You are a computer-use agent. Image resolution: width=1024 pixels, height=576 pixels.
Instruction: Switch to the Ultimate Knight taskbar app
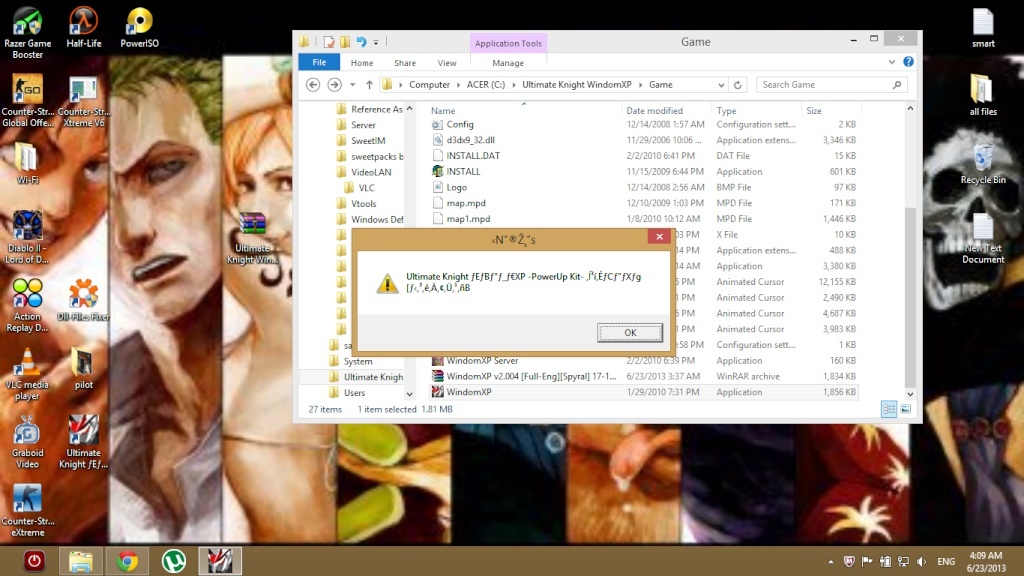[220, 561]
